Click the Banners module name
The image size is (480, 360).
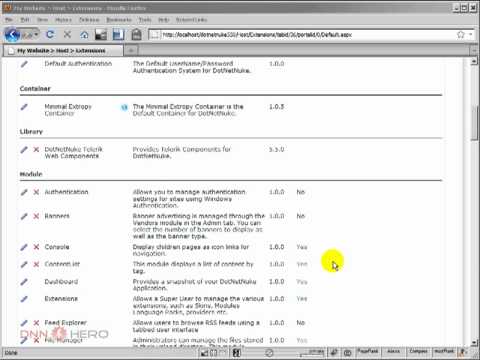[x=57, y=216]
